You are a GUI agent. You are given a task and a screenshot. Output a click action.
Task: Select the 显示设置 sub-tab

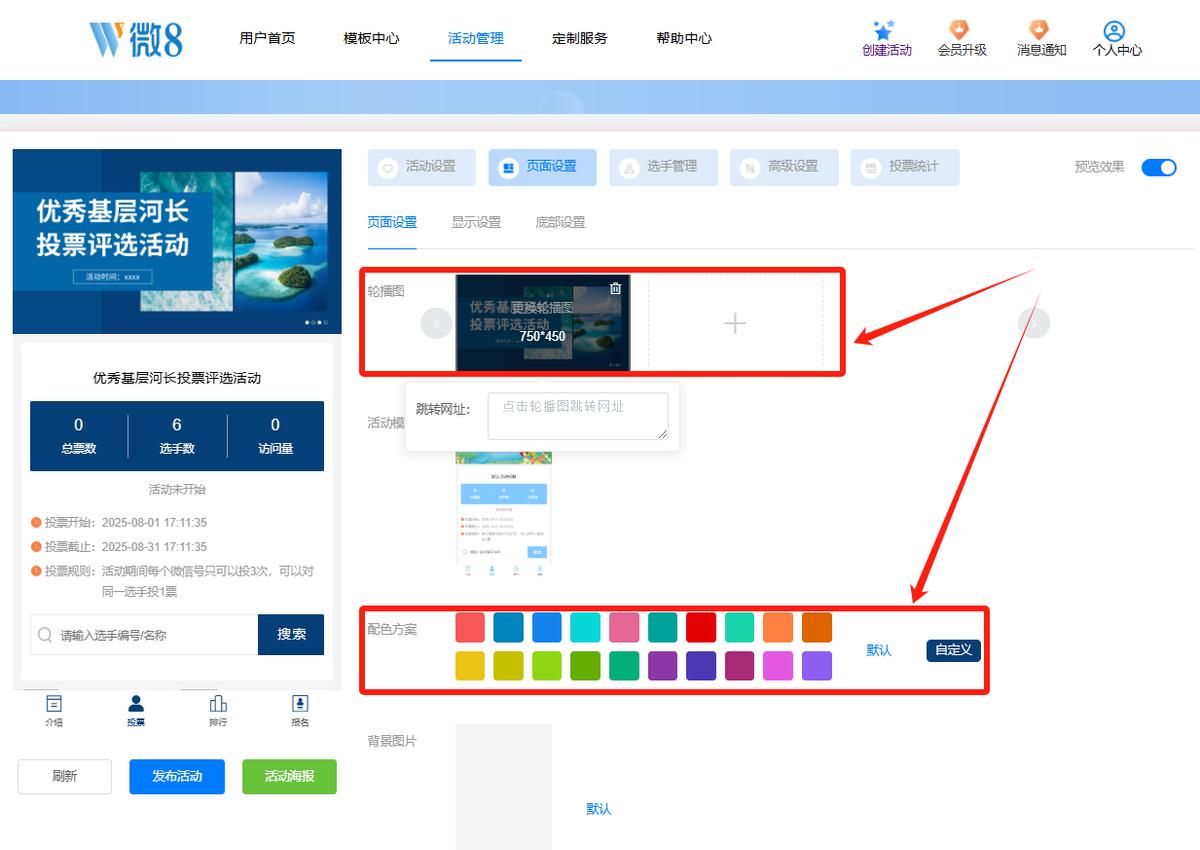point(476,222)
